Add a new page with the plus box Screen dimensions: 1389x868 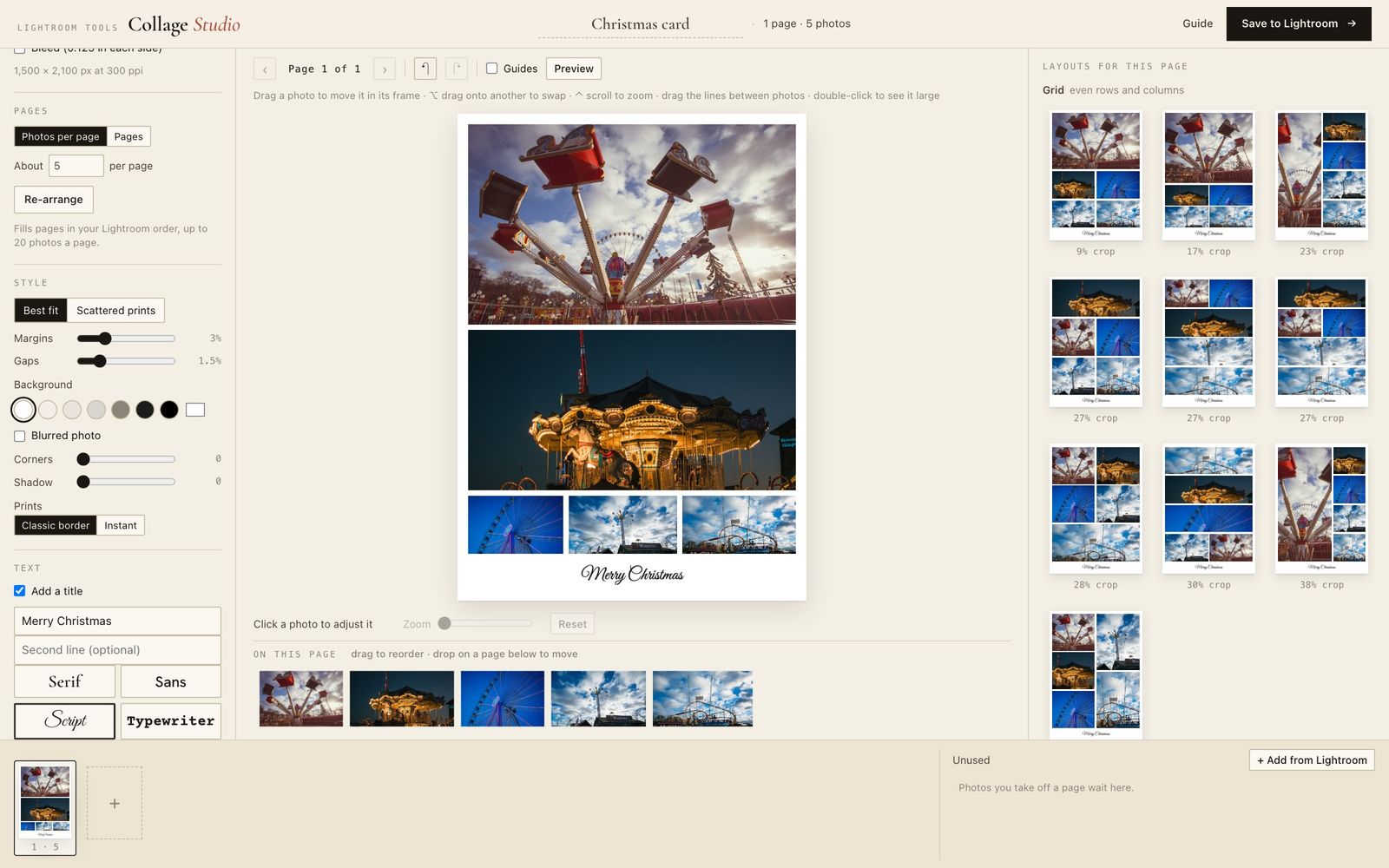tap(115, 803)
